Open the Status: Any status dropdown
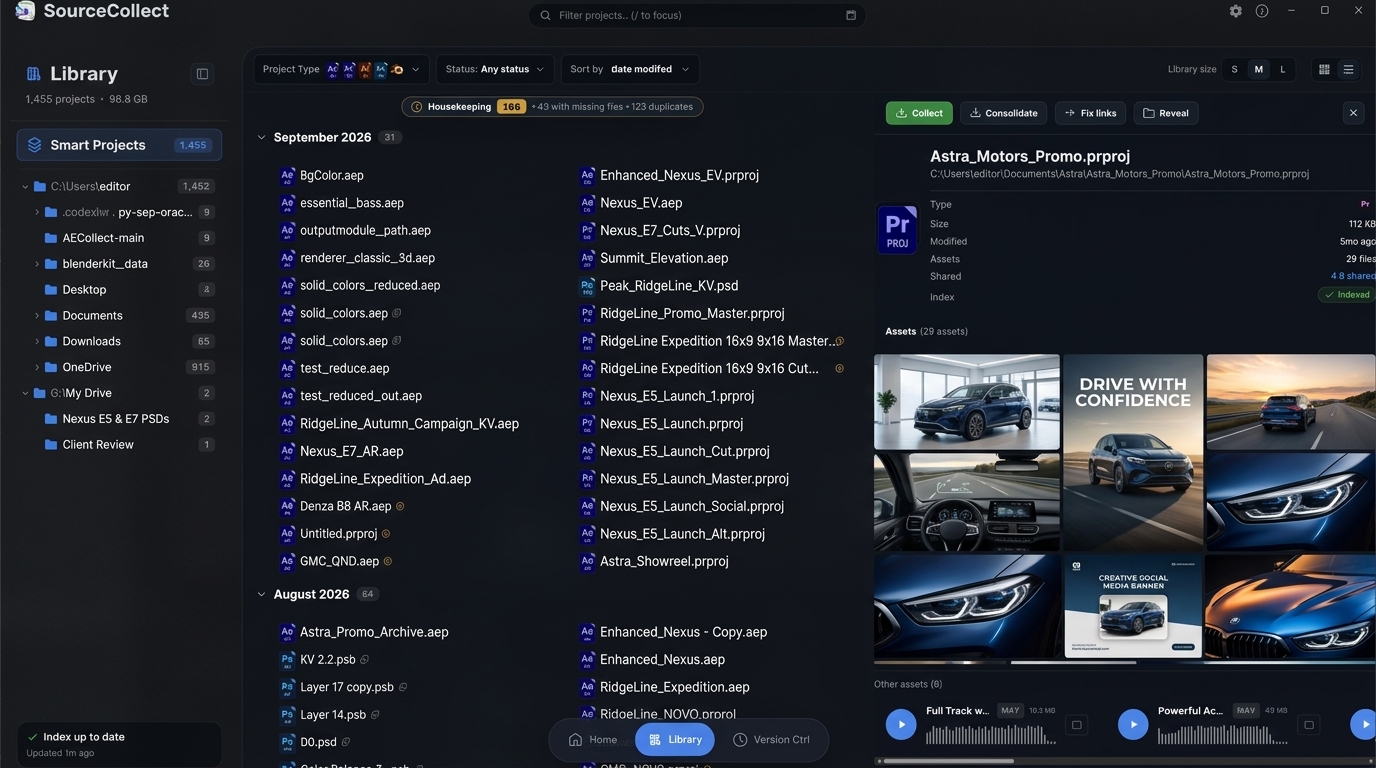Viewport: 1376px width, 768px height. 494,70
